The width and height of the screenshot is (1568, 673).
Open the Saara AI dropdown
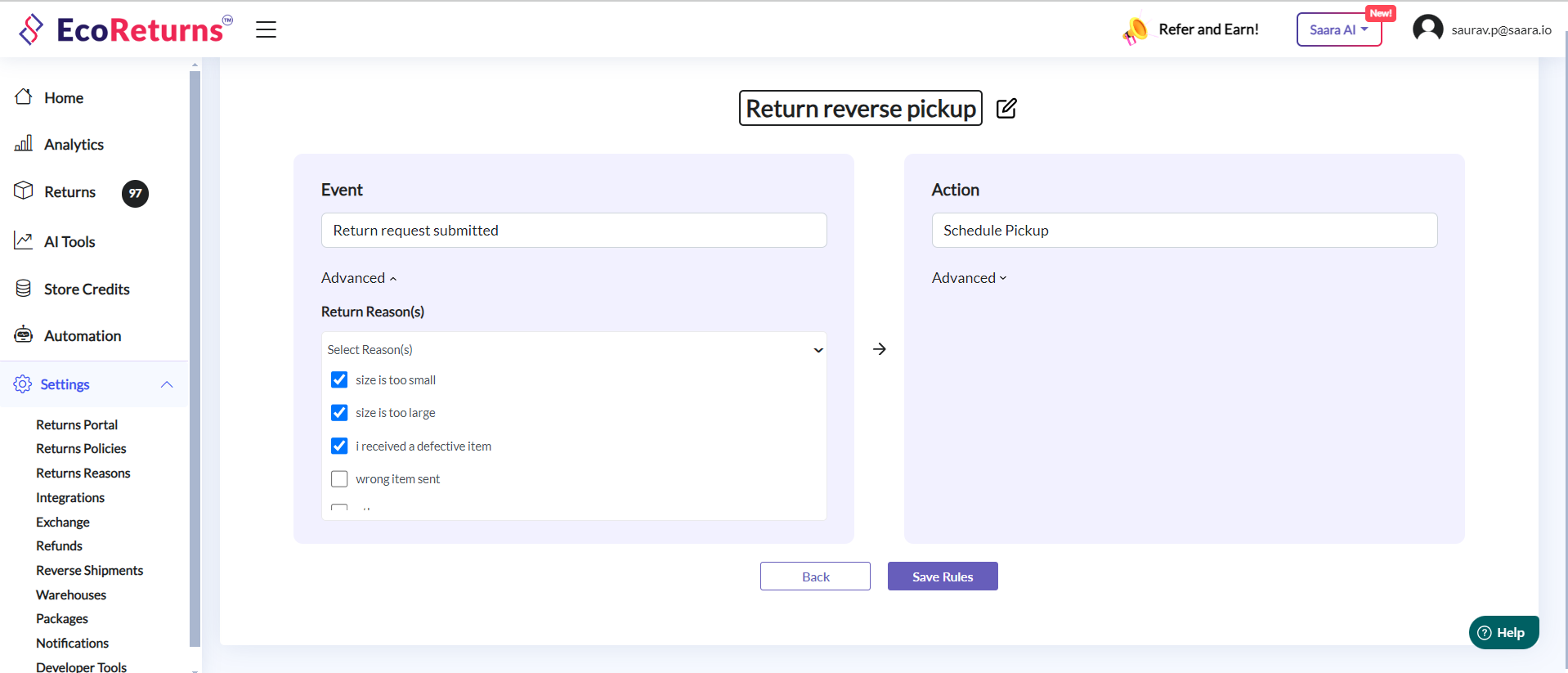point(1338,30)
